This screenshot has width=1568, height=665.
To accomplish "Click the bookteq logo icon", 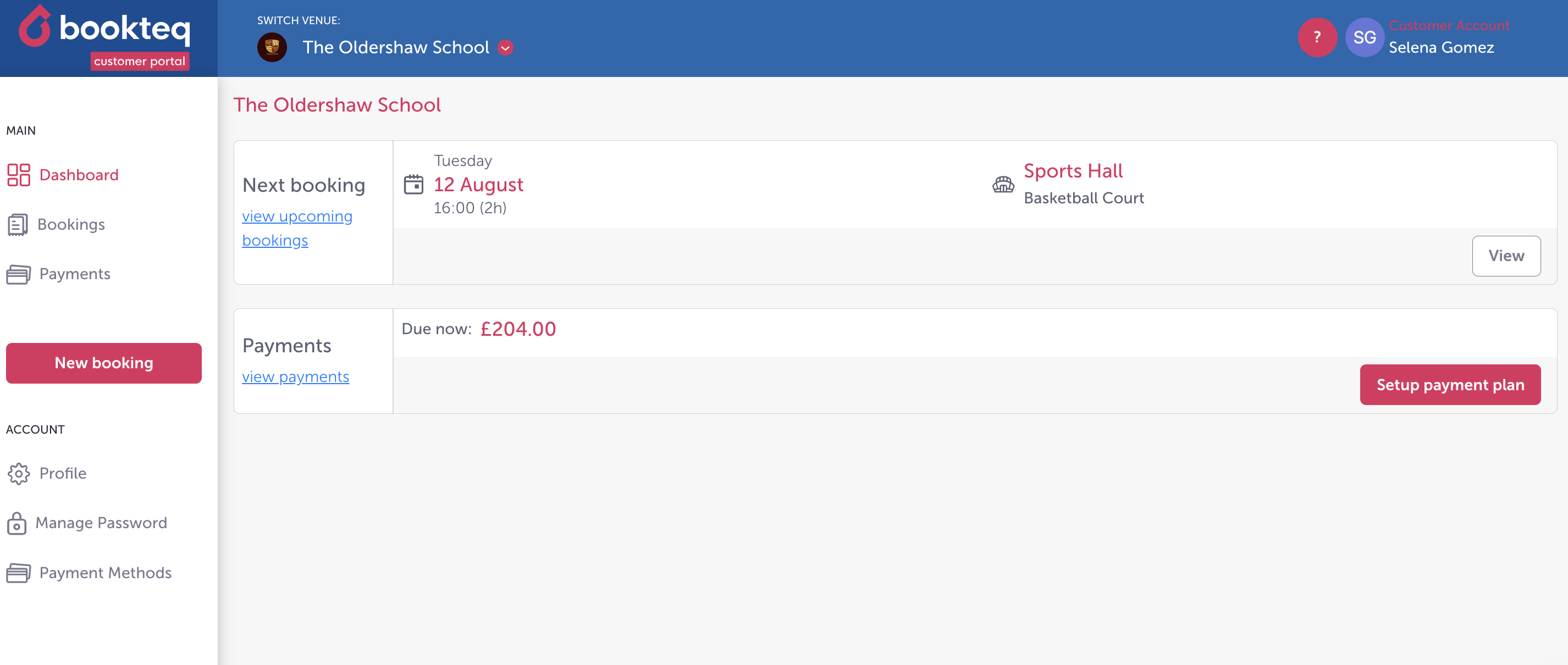I will [35, 27].
